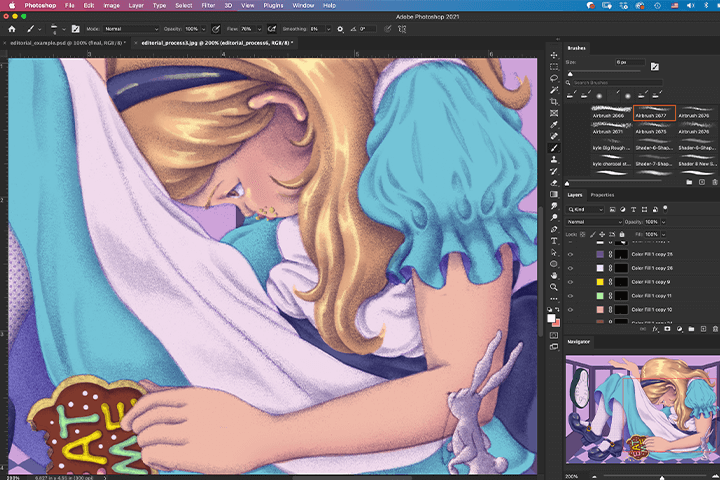Select the Healing Brush tool

(x=554, y=136)
